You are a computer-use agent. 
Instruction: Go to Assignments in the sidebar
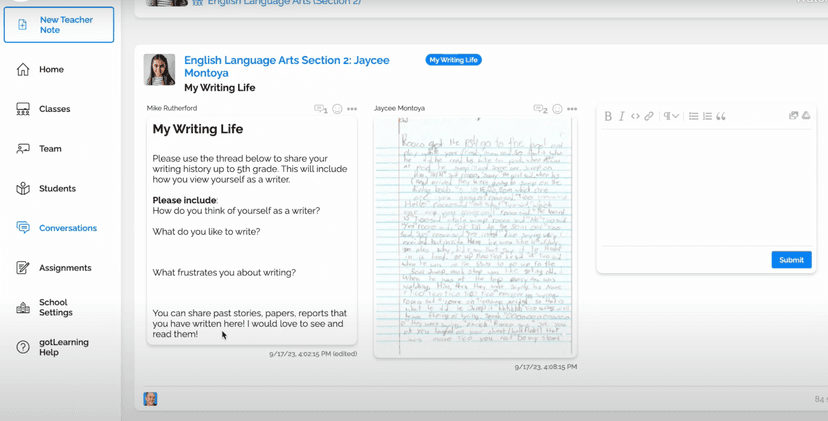tap(65, 268)
